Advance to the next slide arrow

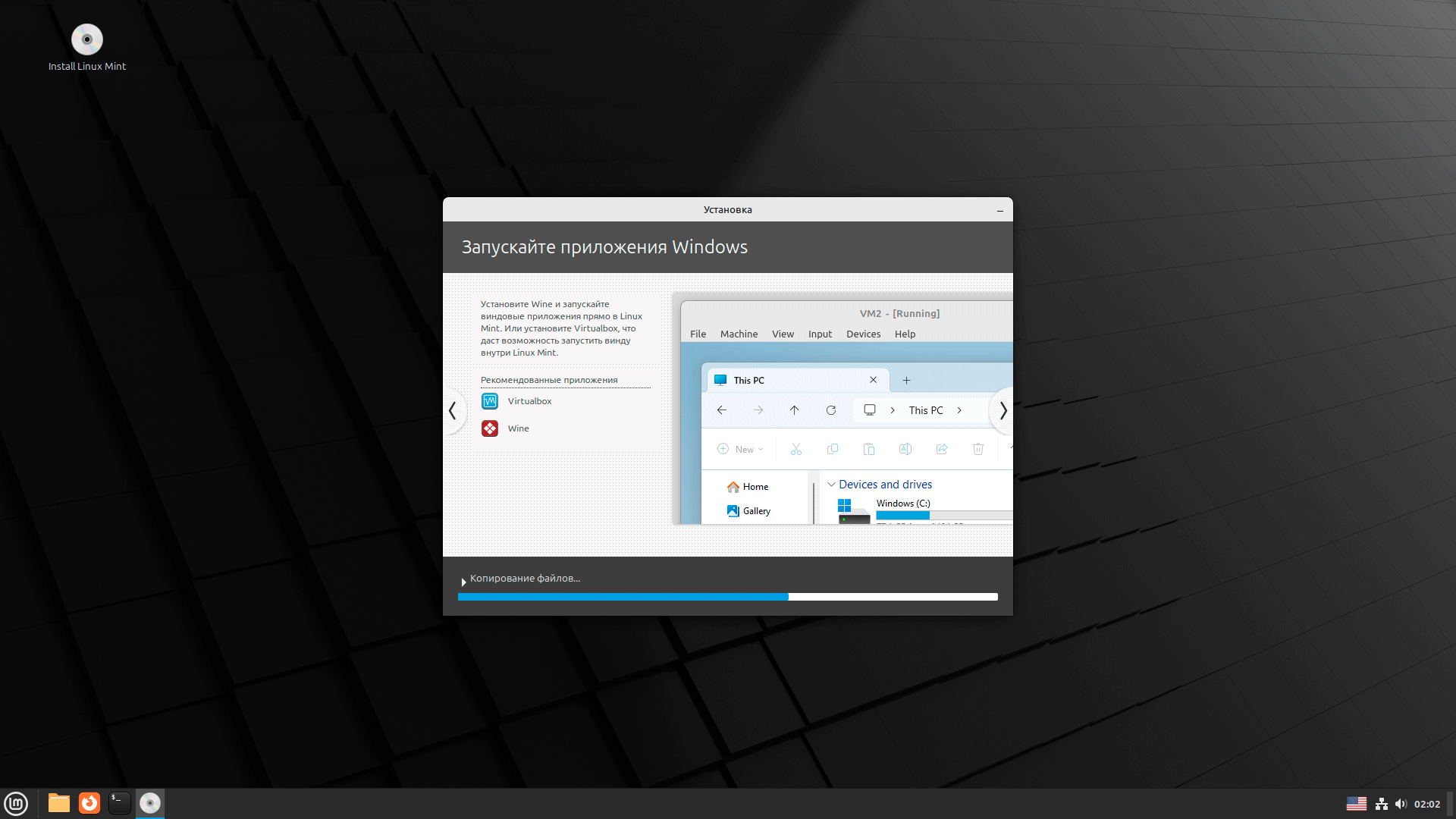pos(1003,410)
